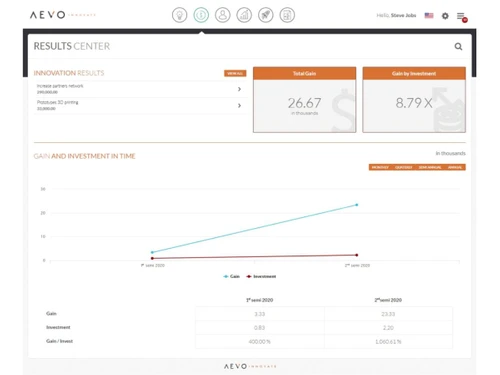Click the '3.33' Gain table cell
The width and height of the screenshot is (500, 375).
pos(260,314)
